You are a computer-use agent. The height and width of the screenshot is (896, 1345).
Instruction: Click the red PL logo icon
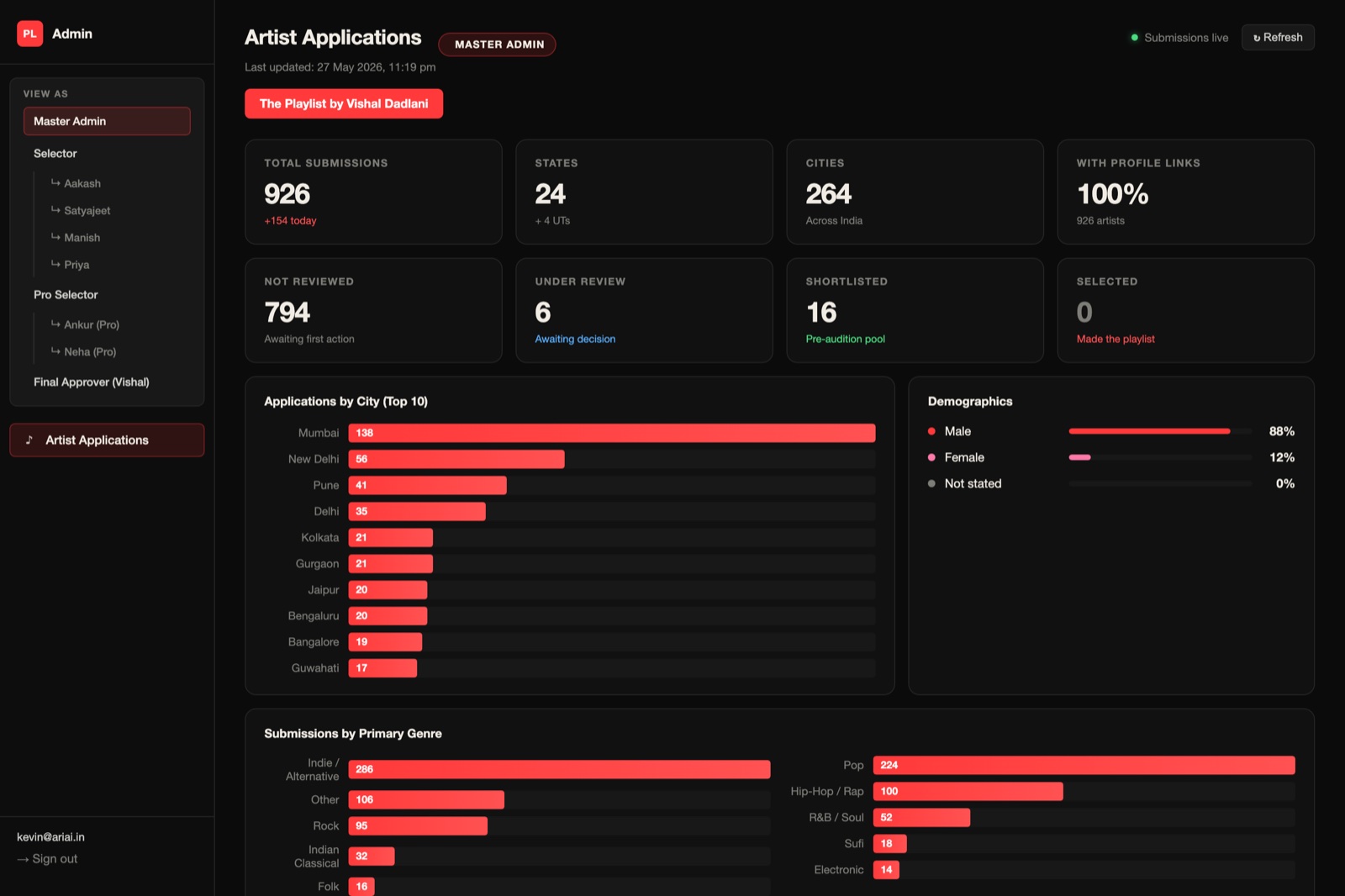[x=29, y=34]
